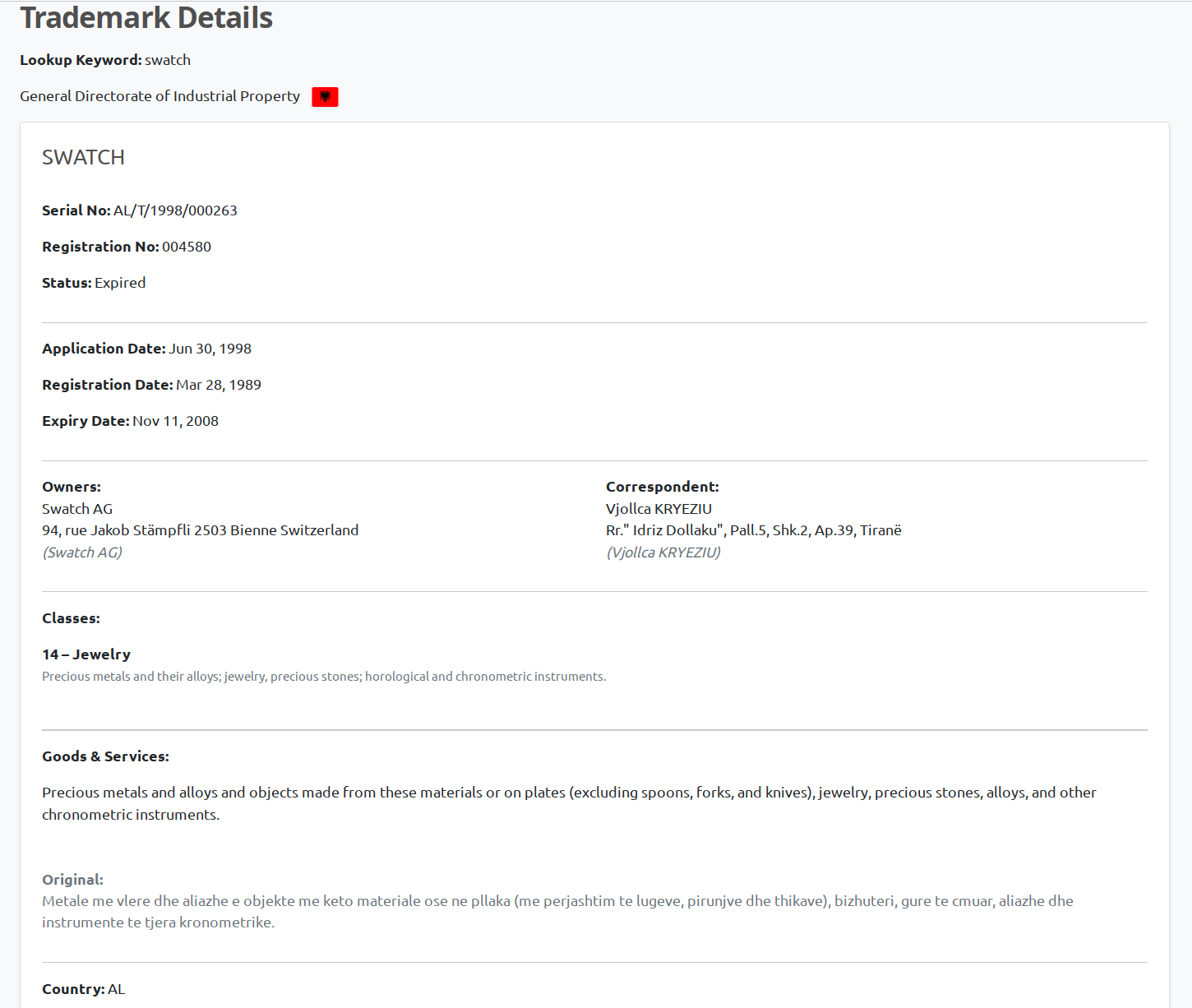Image resolution: width=1192 pixels, height=1008 pixels.
Task: Click the Trademark Details heading
Action: click(x=146, y=17)
